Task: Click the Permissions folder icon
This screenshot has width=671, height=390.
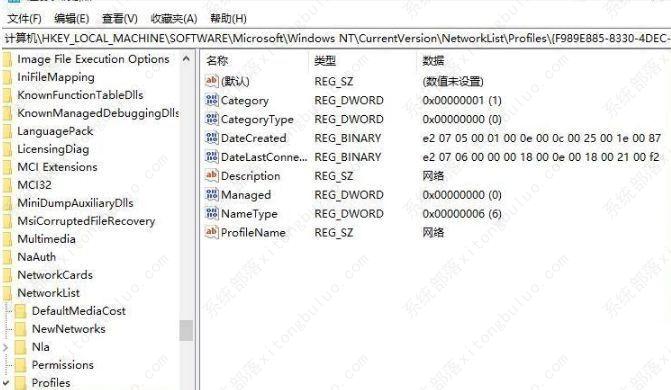Action: click(x=21, y=365)
